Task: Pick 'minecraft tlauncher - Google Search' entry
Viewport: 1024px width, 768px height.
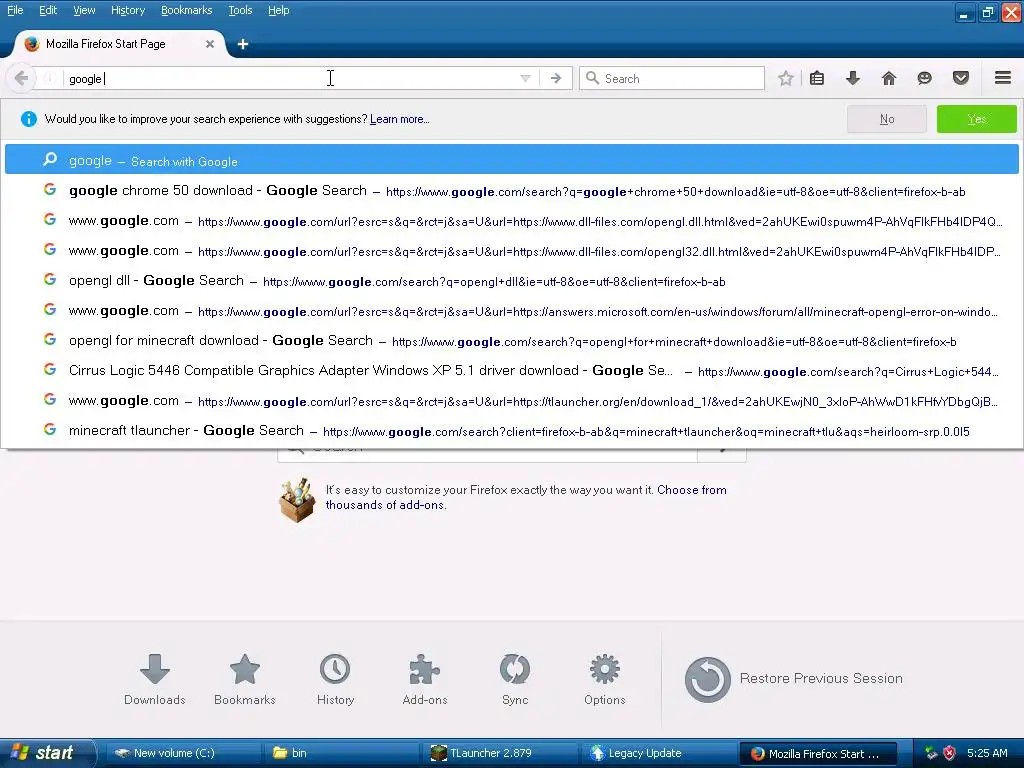Action: click(x=511, y=431)
